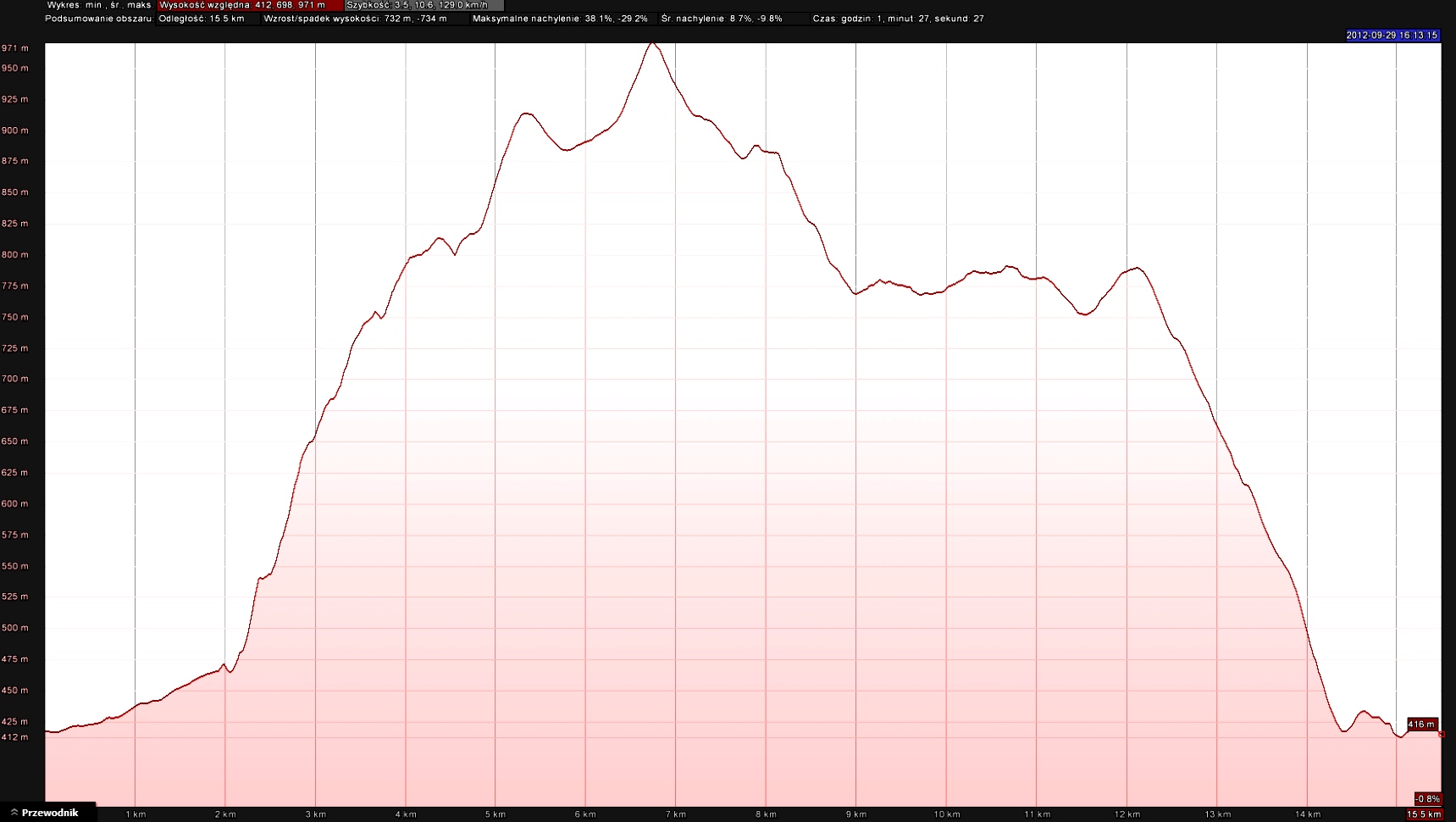This screenshot has height=822, width=1456.
Task: Click the 971 m peak on the profile
Action: pos(652,43)
